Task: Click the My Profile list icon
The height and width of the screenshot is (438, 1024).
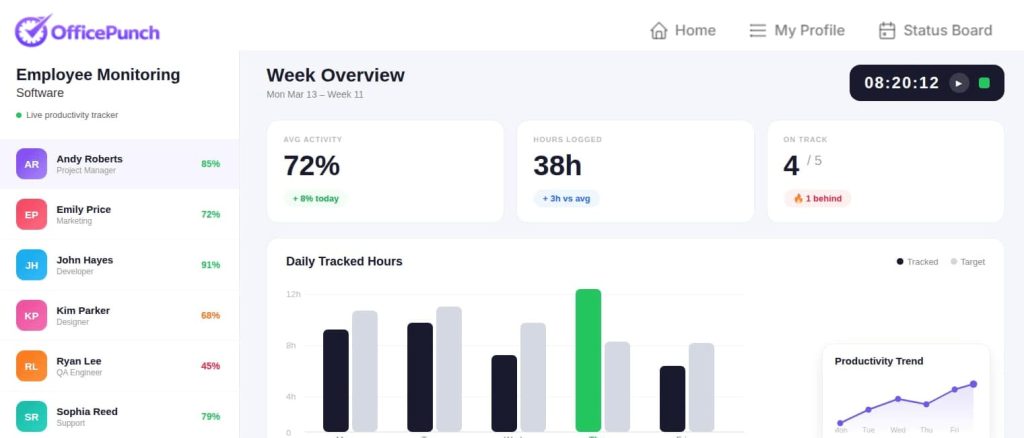Action: coord(758,30)
